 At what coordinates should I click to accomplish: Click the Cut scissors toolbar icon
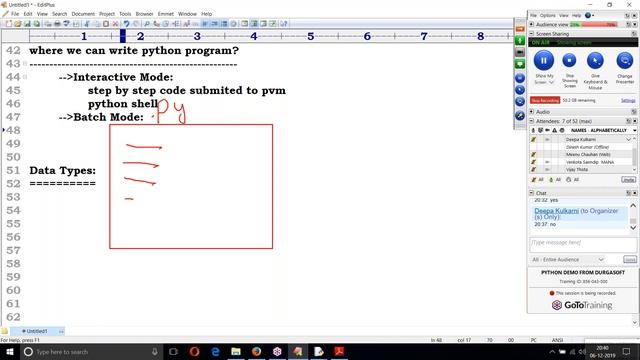pyautogui.click(x=87, y=24)
